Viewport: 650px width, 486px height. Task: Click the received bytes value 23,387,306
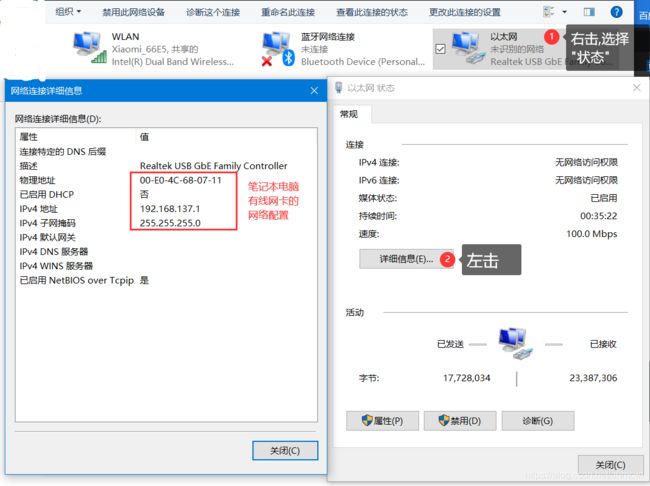(x=593, y=378)
